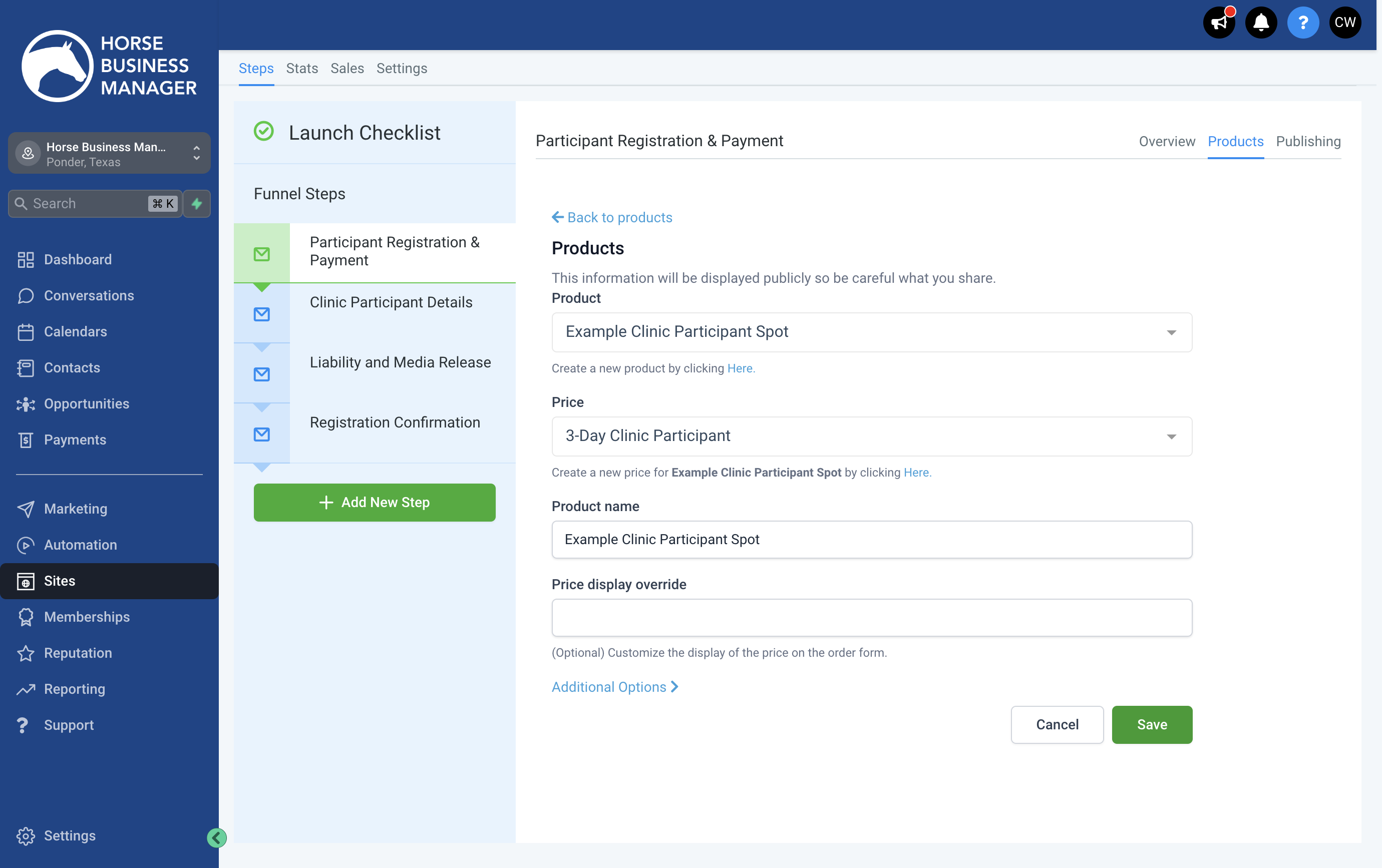Click the envelope icon for Registration Confirmation
Image resolution: width=1382 pixels, height=868 pixels.
click(x=262, y=435)
